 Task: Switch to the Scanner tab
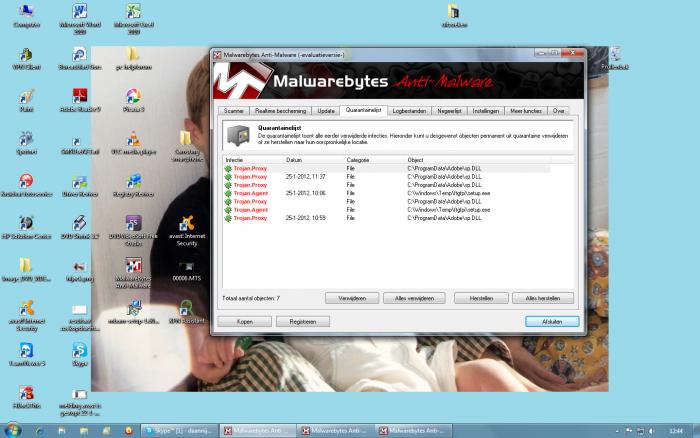233,111
